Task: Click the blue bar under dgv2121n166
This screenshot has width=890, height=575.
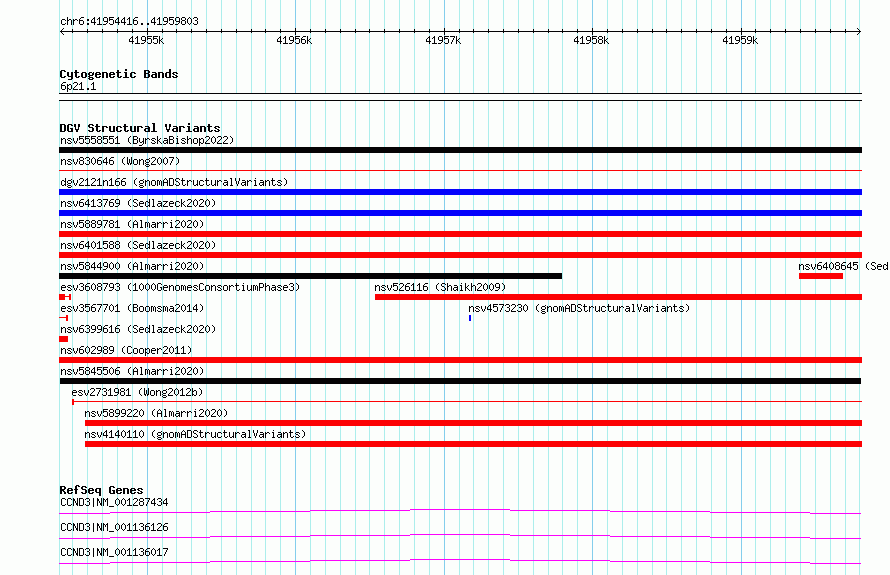Action: pyautogui.click(x=460, y=192)
